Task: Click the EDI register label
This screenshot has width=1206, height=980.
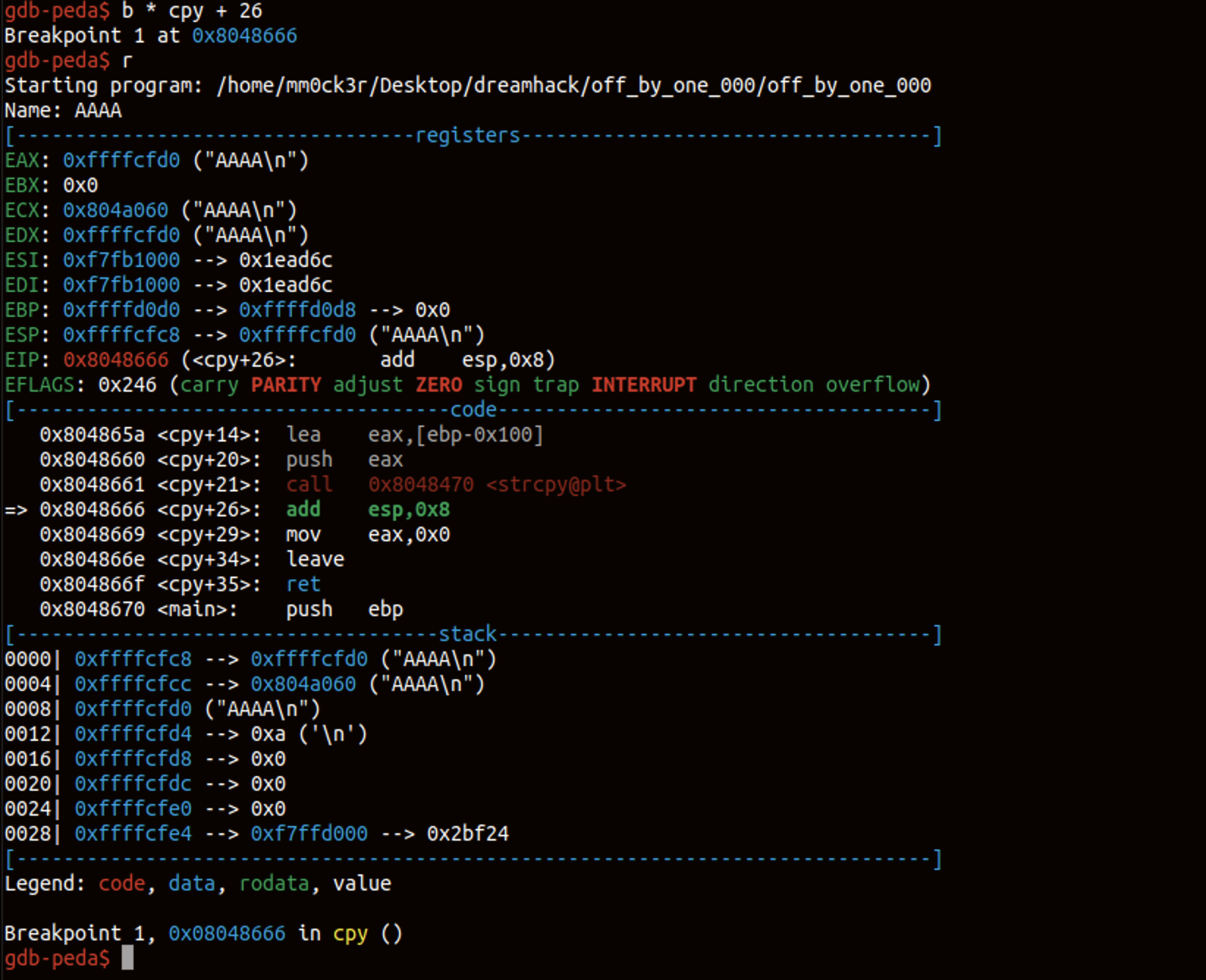Action: (x=22, y=285)
